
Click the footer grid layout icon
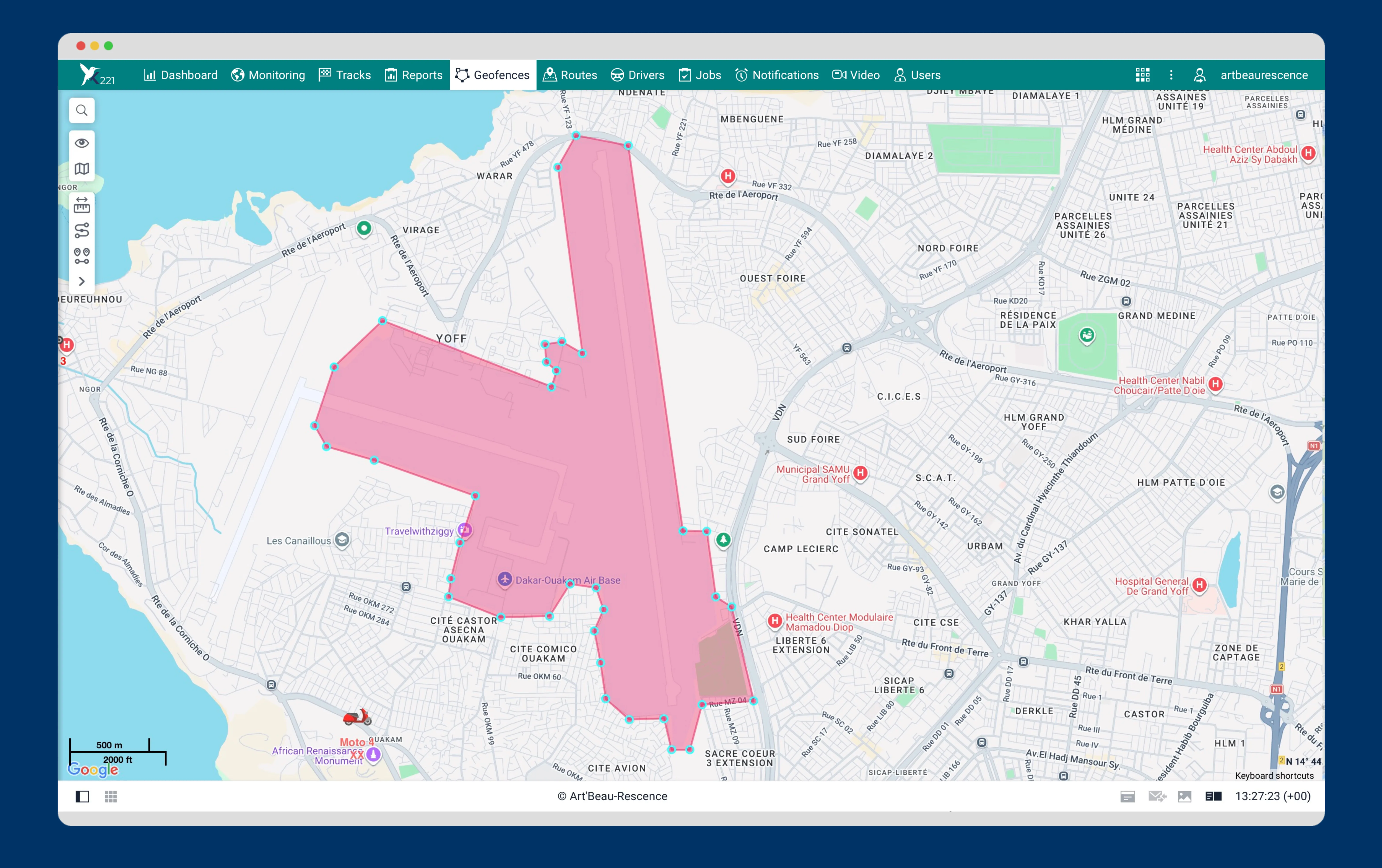(x=111, y=796)
